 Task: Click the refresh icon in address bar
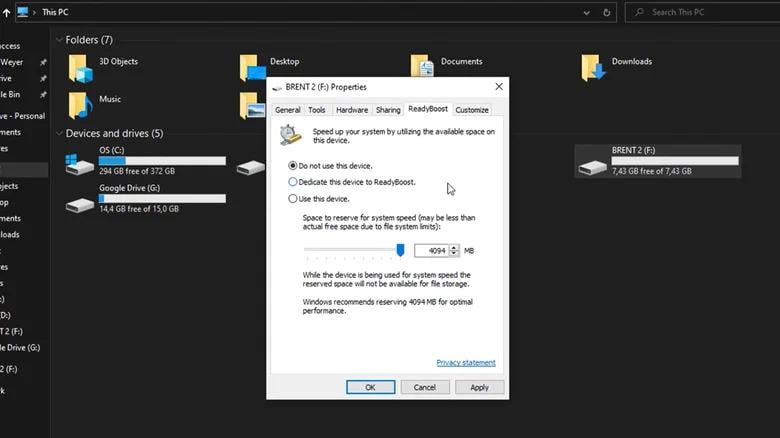(x=607, y=12)
